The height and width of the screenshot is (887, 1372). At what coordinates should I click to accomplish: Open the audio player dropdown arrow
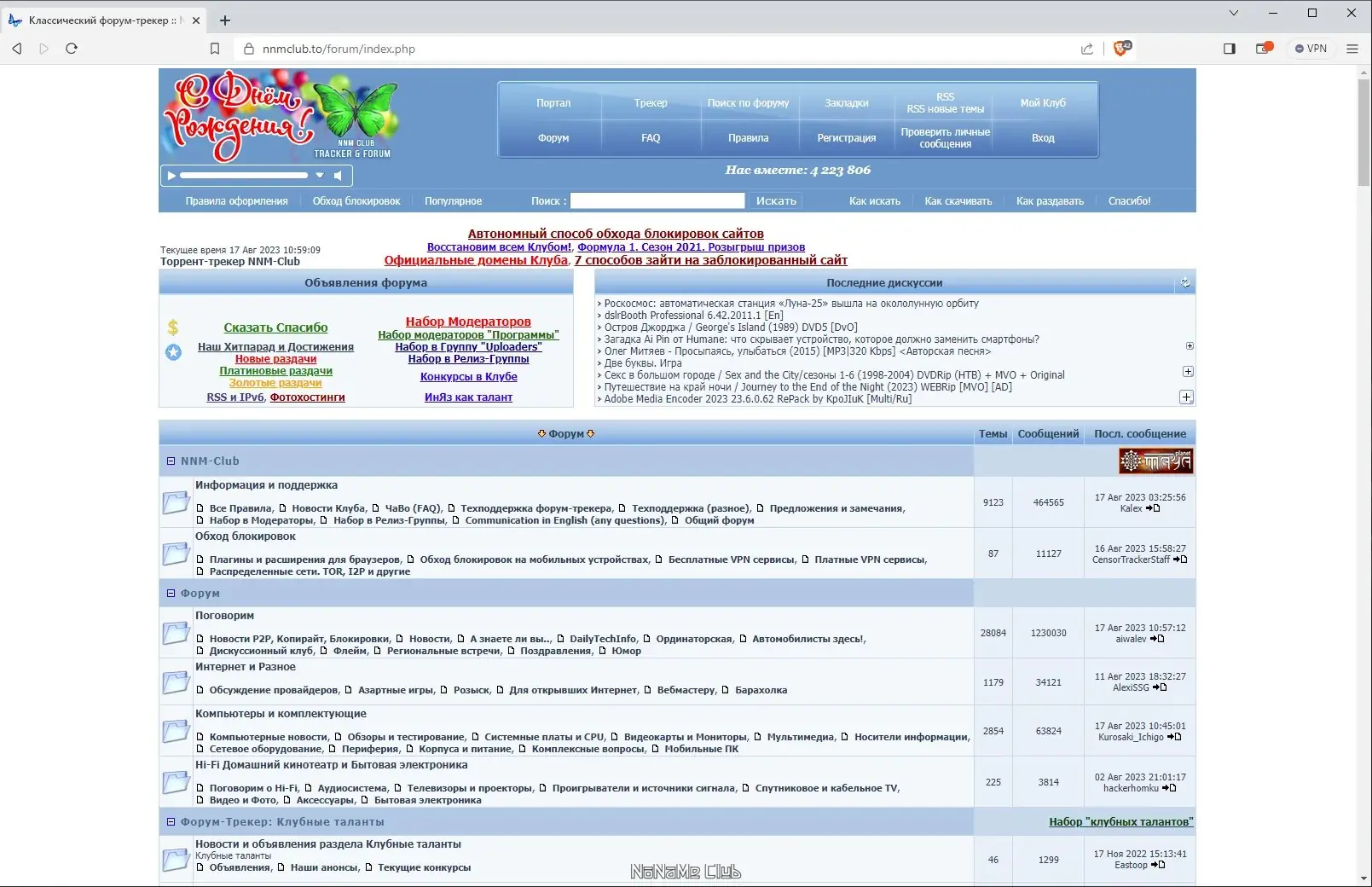[320, 176]
